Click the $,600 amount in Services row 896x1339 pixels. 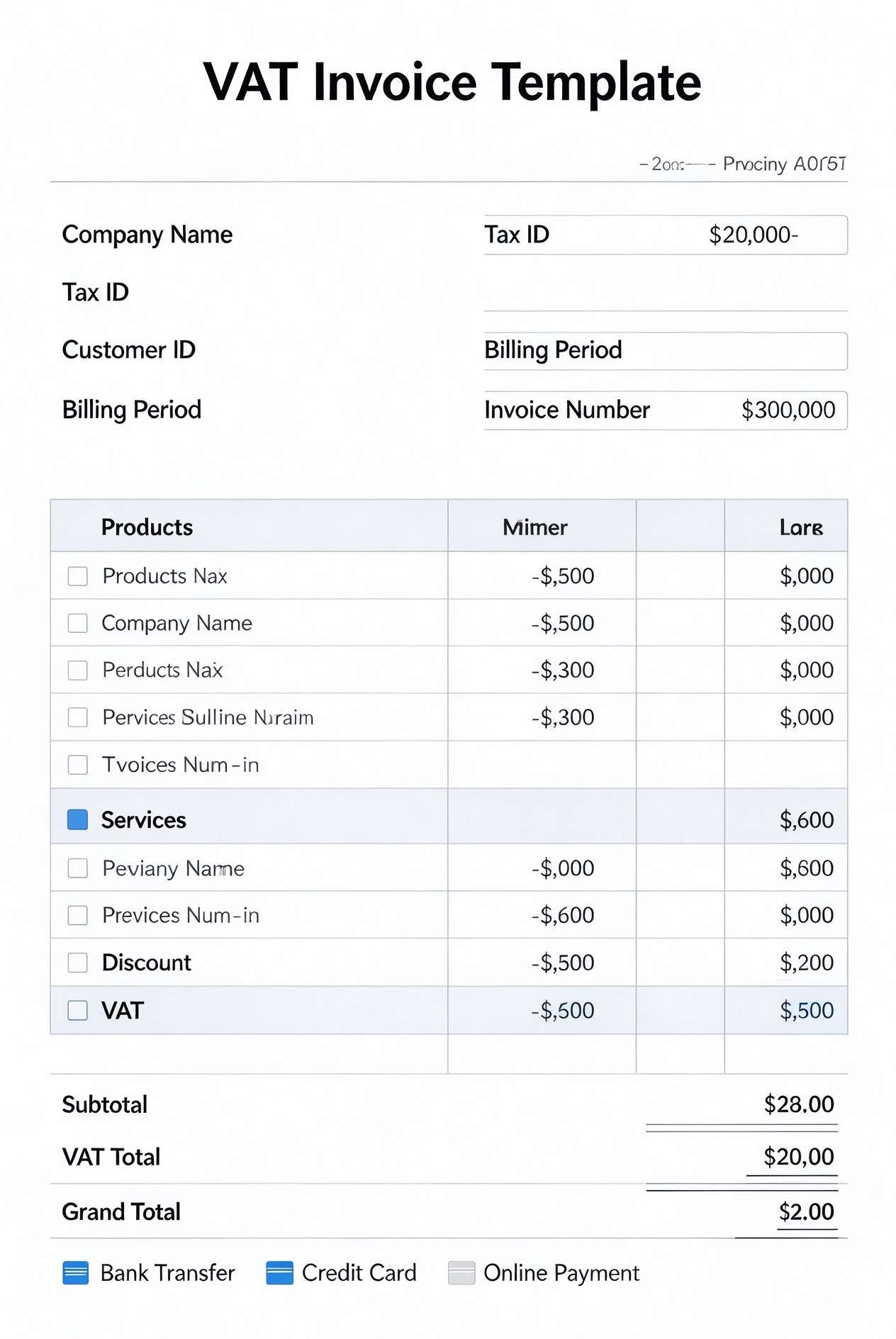point(807,820)
